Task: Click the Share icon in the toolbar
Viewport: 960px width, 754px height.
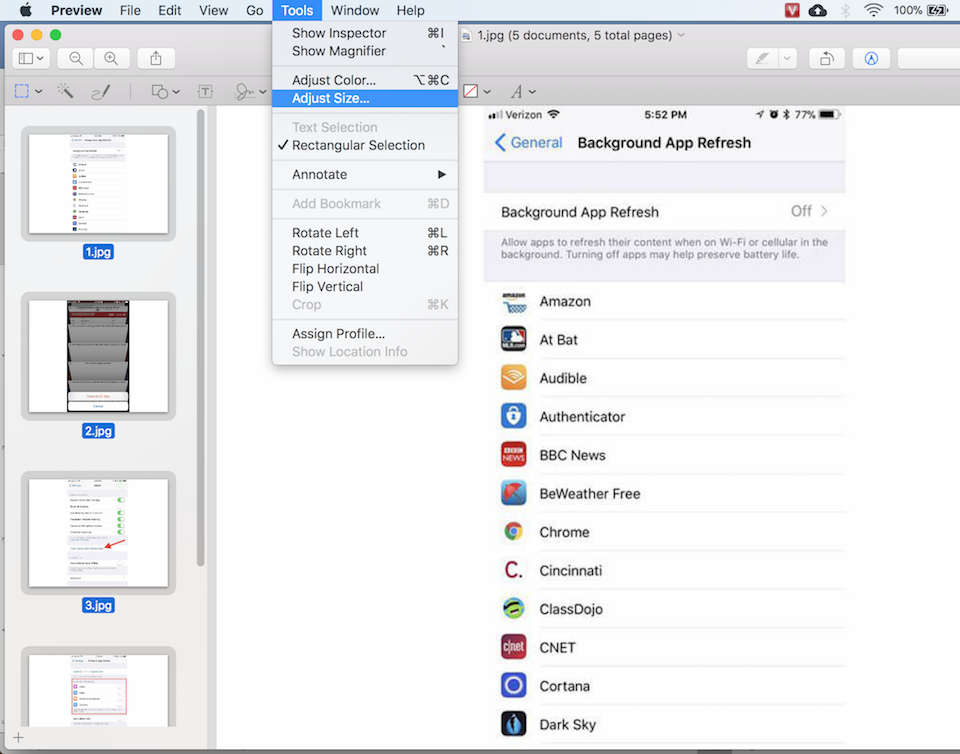Action: click(x=155, y=57)
